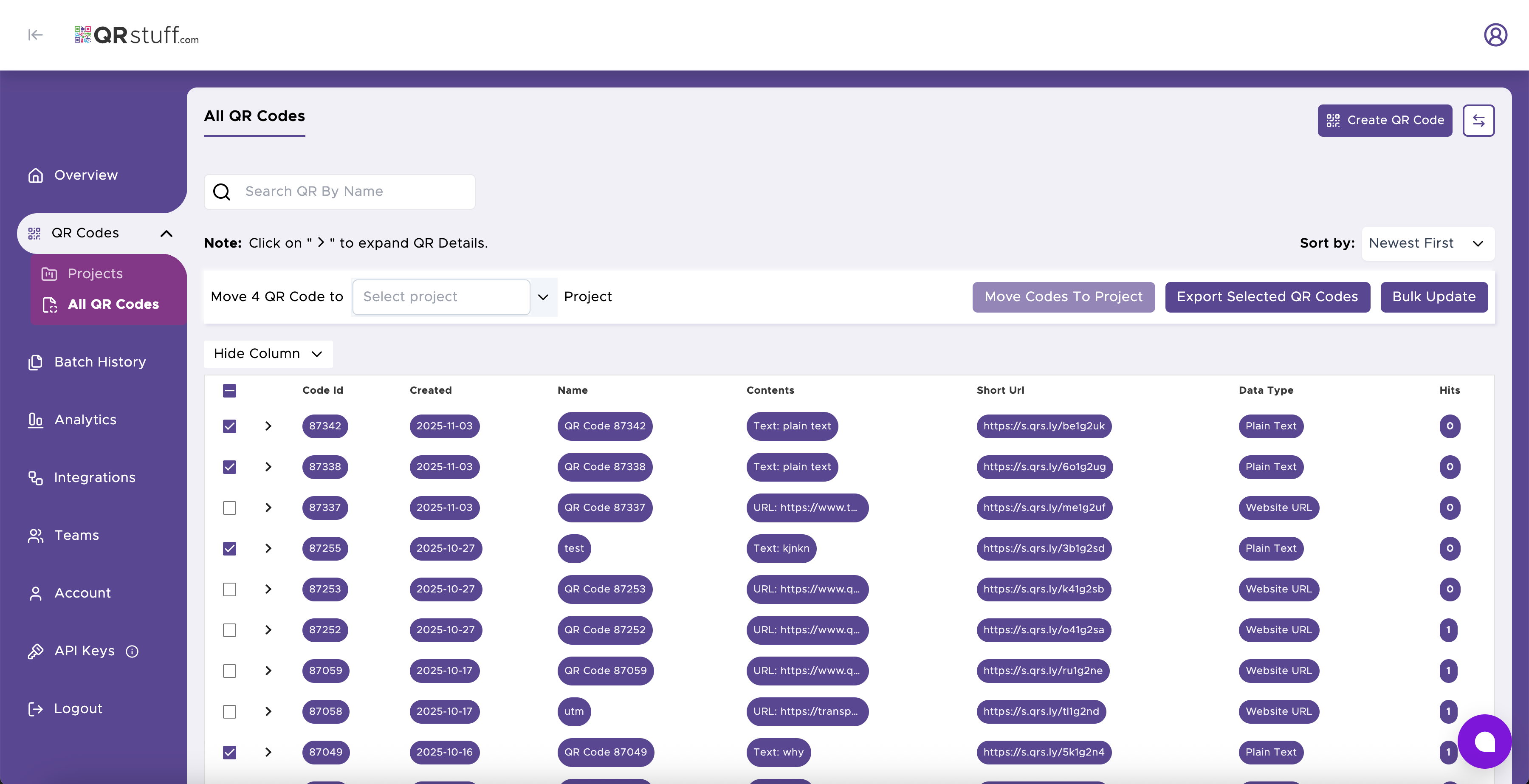Change Sort by from Newest First

click(x=1427, y=243)
